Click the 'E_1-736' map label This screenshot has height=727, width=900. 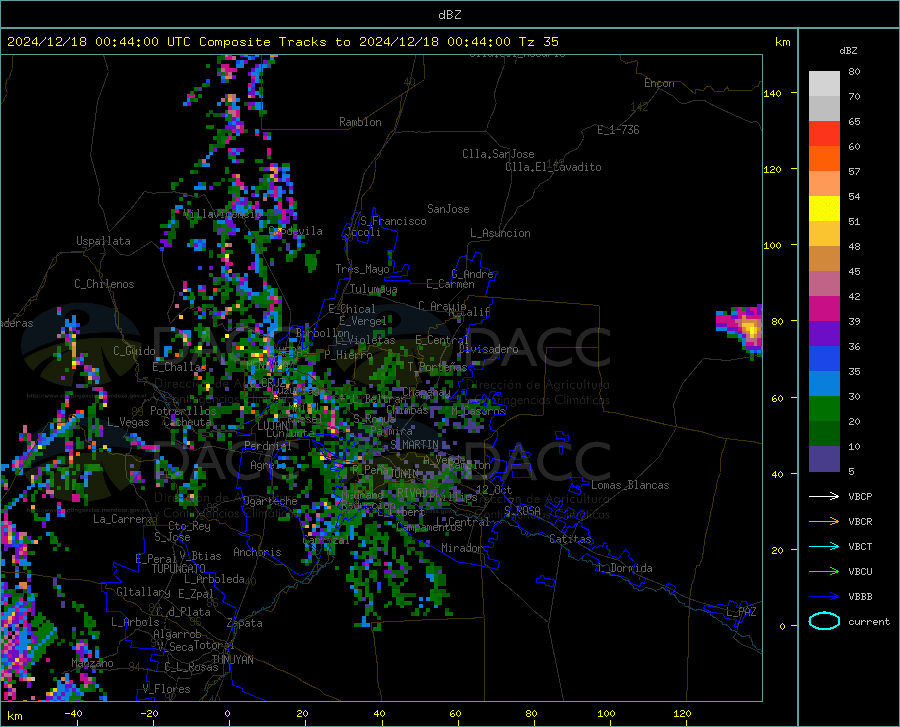618,130
